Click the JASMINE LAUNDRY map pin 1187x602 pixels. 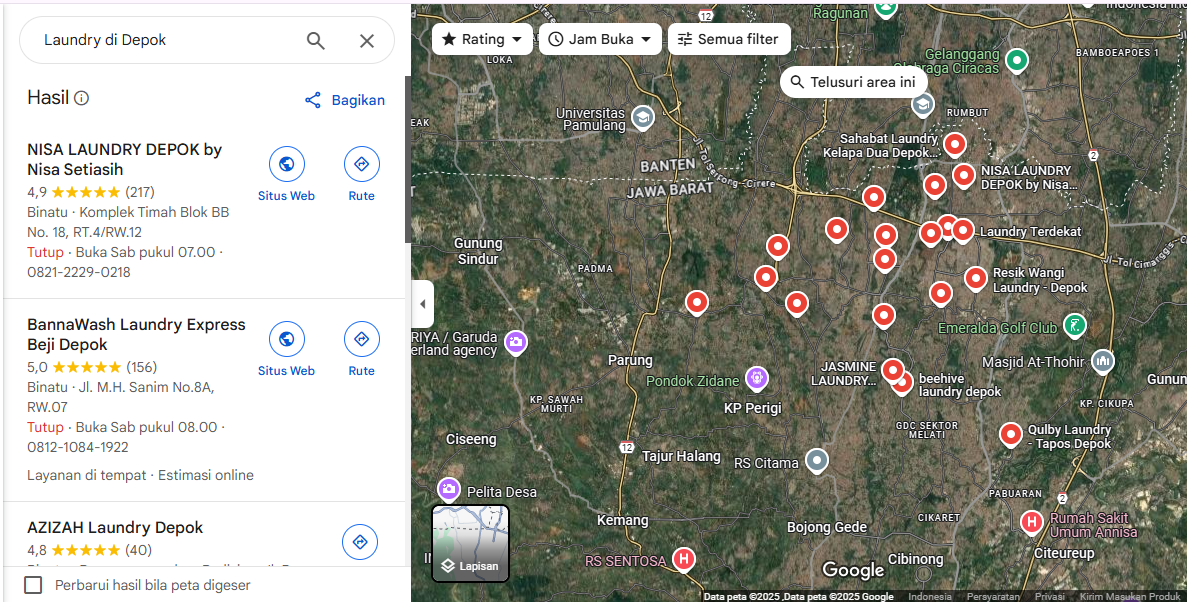coord(893,370)
